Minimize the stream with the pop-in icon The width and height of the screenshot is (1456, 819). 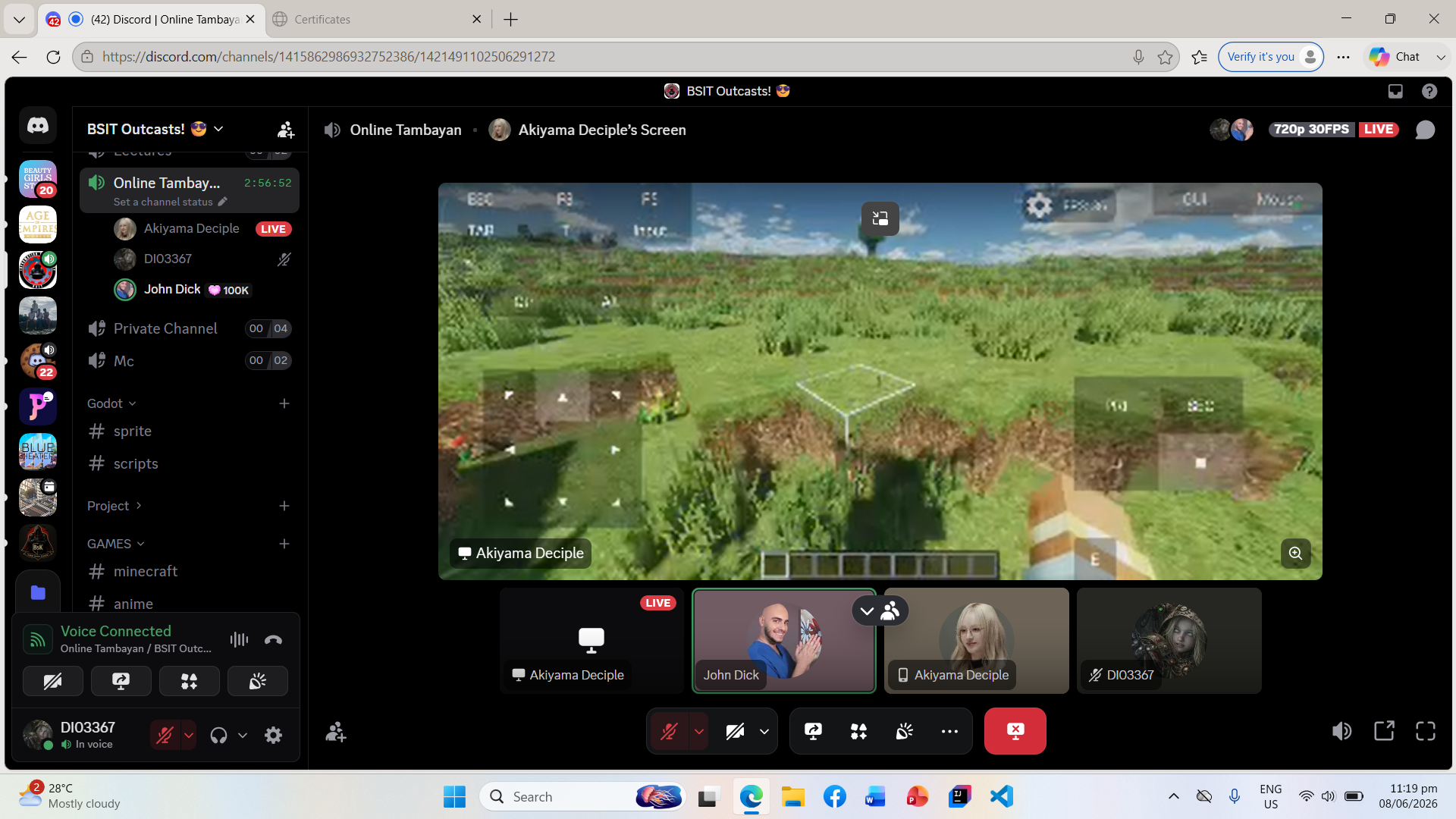[880, 218]
